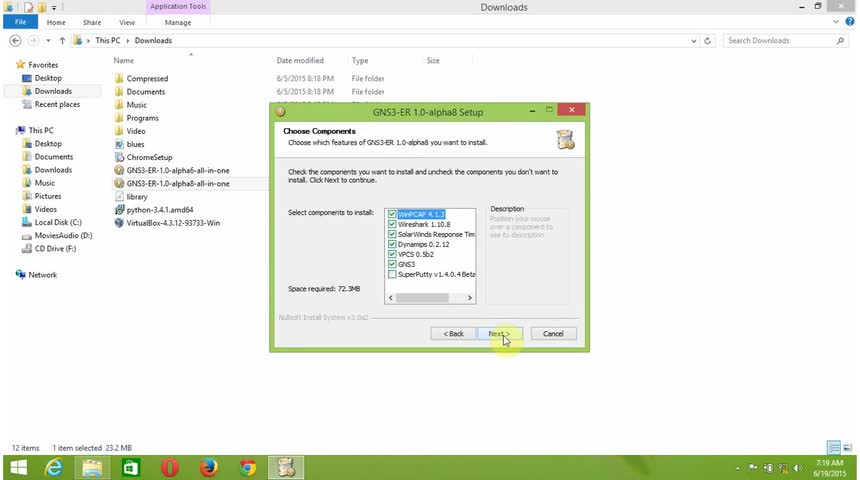The height and width of the screenshot is (480, 860).
Task: Open the Share ribbon tab
Action: (x=92, y=22)
